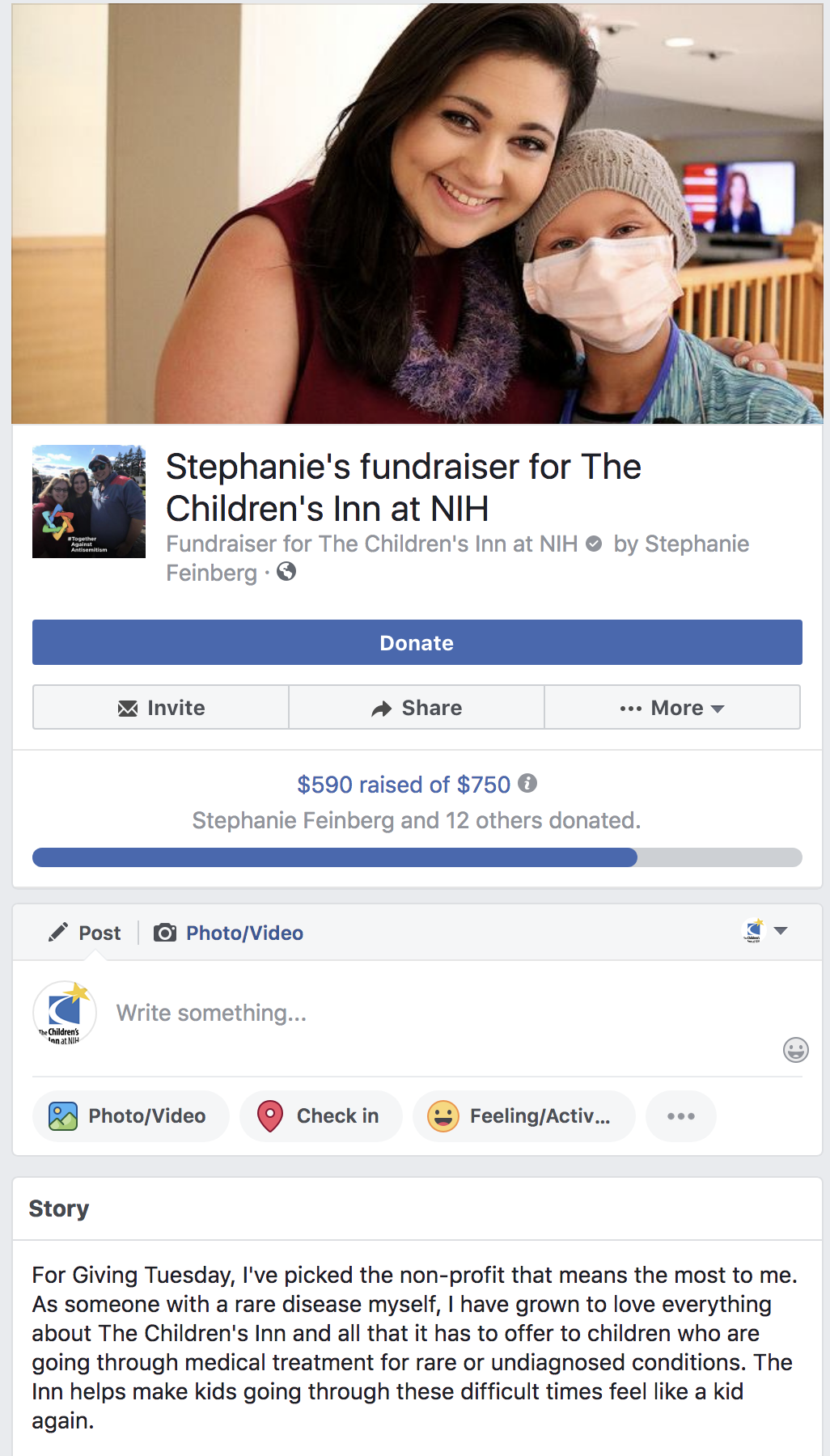Viewport: 830px width, 1456px height.
Task: Click the pencil Post icon
Action: 58,932
